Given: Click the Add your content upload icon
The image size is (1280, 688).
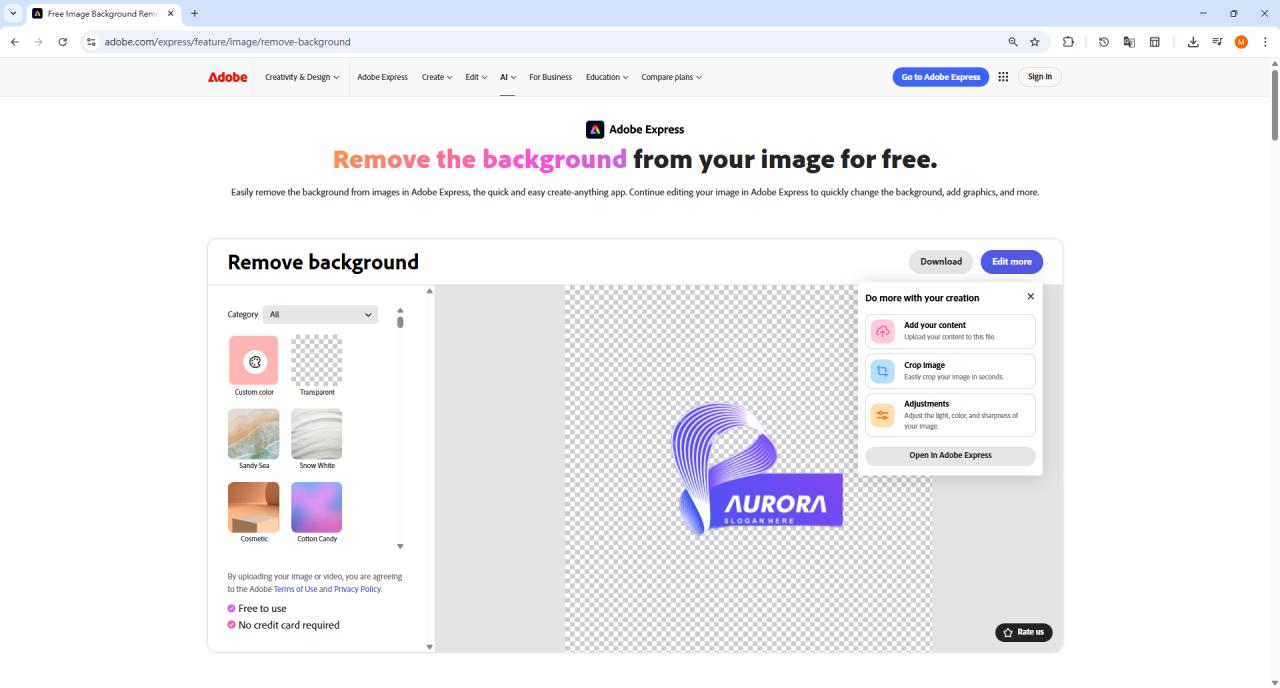Looking at the screenshot, I should [x=882, y=330].
